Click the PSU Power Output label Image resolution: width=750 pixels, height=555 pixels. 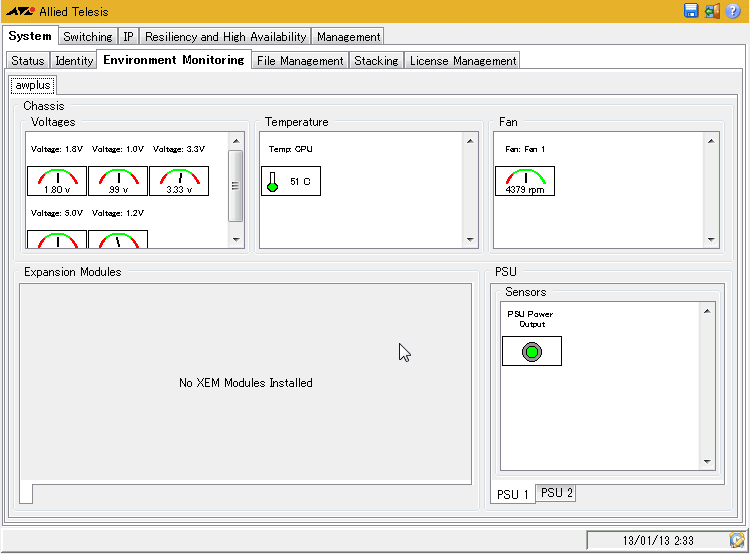pyautogui.click(x=530, y=319)
